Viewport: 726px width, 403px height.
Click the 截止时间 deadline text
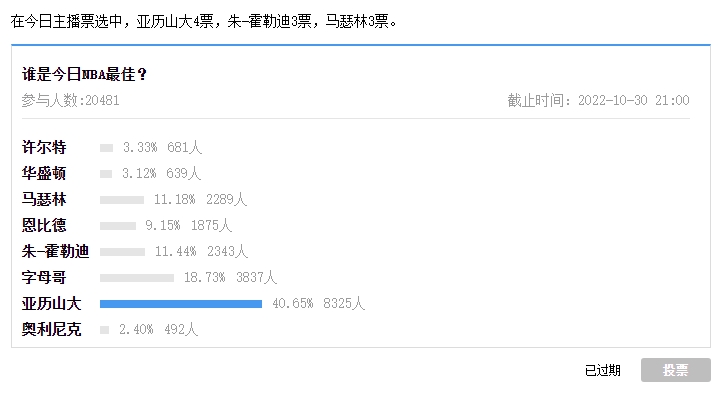(x=599, y=100)
